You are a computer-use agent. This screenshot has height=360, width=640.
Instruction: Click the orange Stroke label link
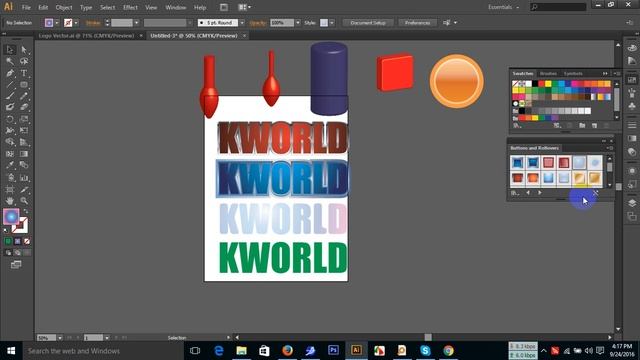(x=93, y=23)
